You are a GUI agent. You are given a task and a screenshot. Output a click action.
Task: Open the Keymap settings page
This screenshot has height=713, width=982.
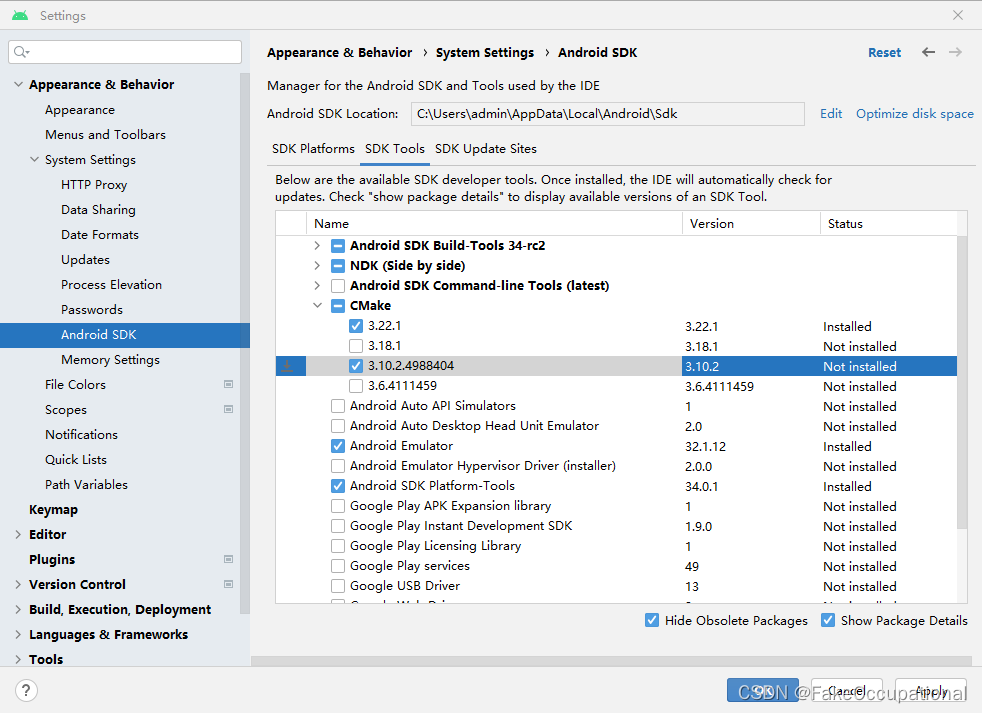pos(53,509)
